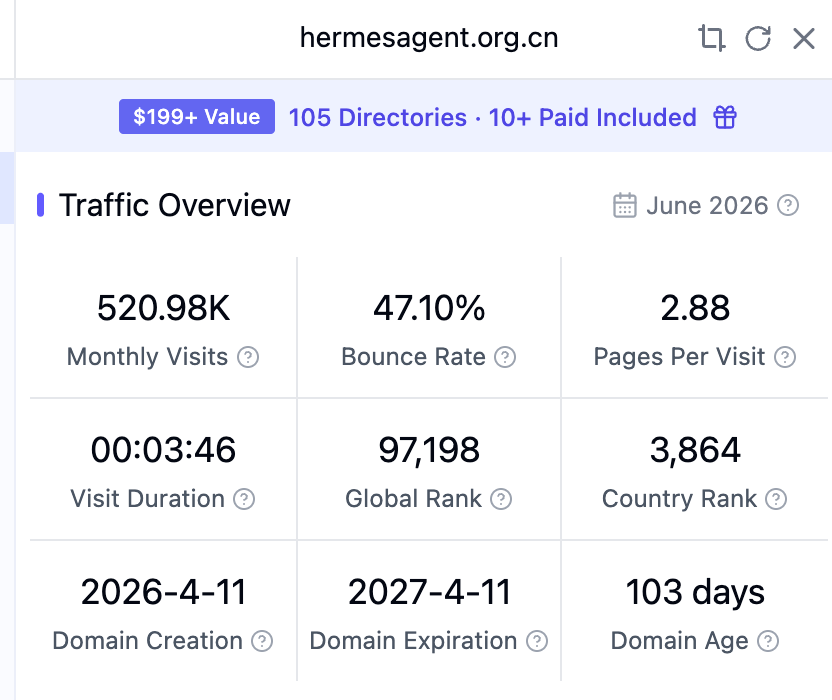Viewport: 832px width, 700px height.
Task: Click the 520.98K monthly visits value
Action: pyautogui.click(x=163, y=308)
